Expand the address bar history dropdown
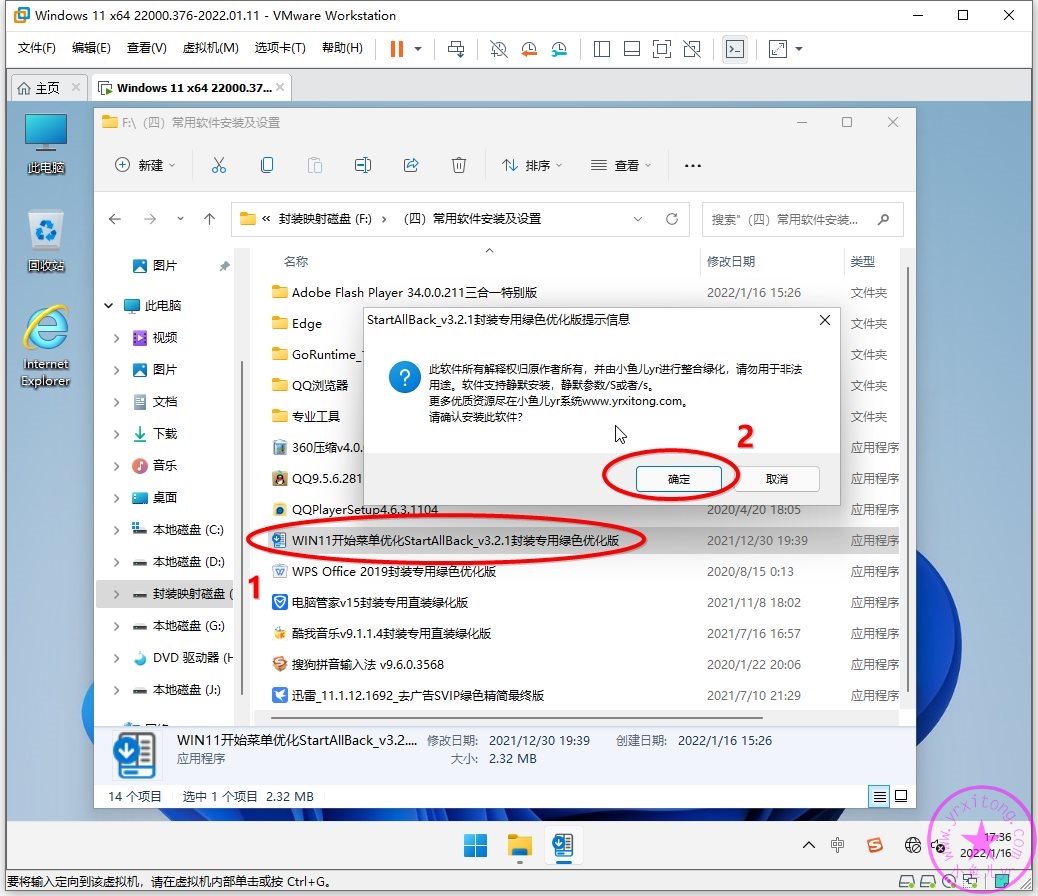Screen dimensions: 1038x896 pyautogui.click(x=637, y=219)
